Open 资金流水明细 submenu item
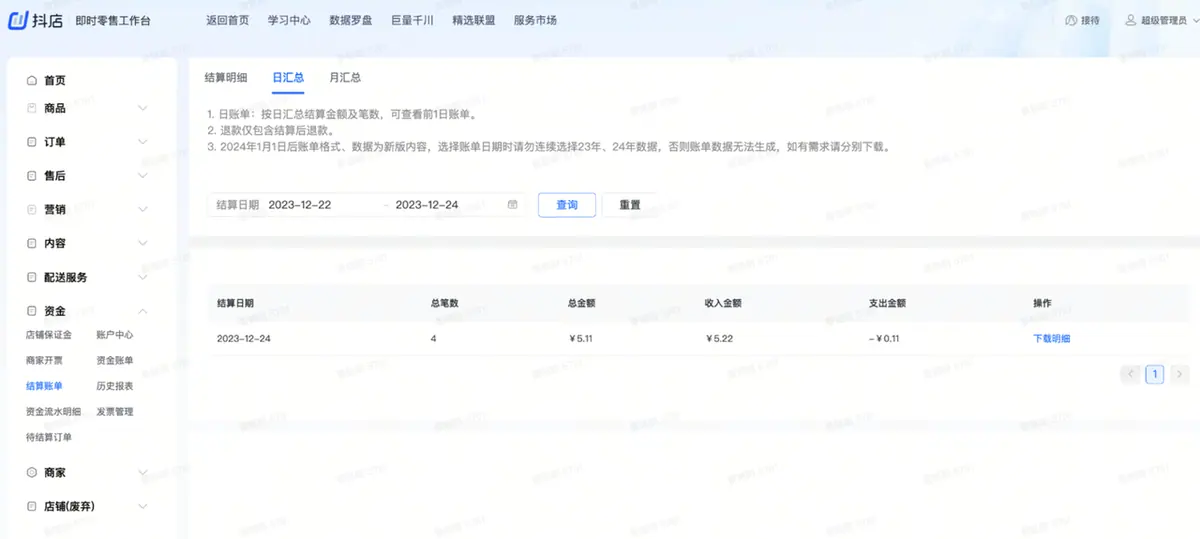The width and height of the screenshot is (1200, 539). tap(53, 411)
